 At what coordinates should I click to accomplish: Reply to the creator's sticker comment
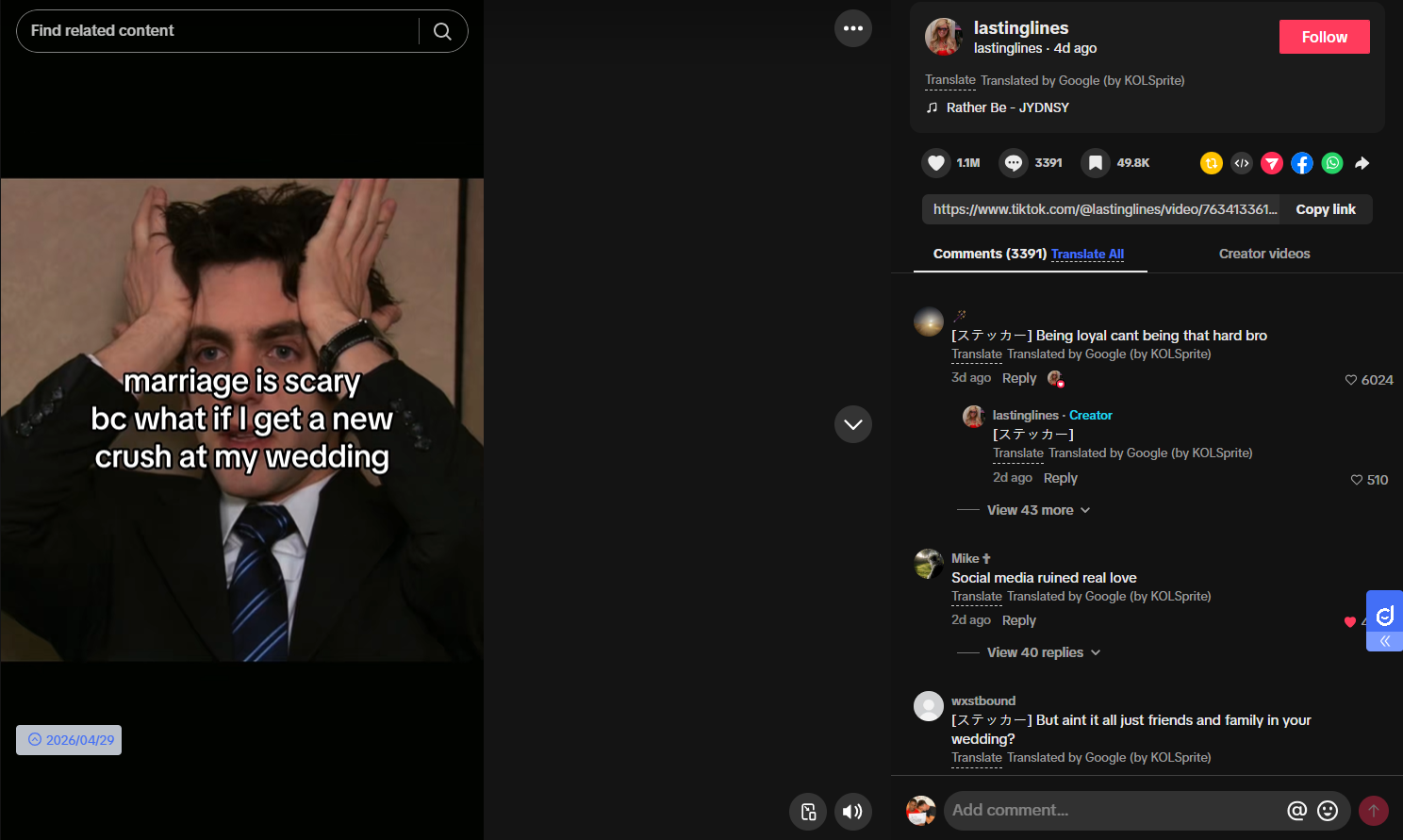[1061, 478]
